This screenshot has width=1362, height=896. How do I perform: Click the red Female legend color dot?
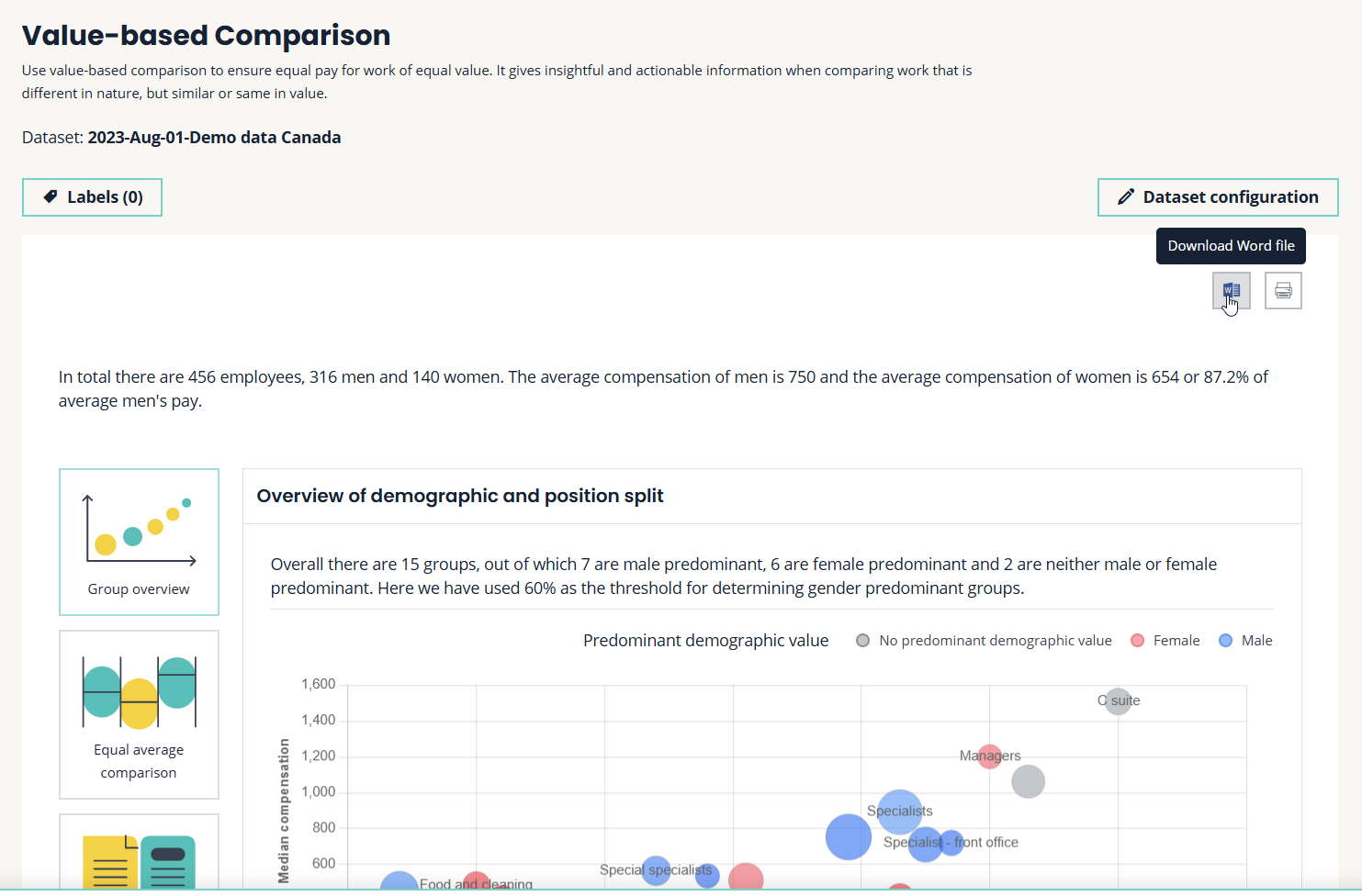(x=1137, y=641)
